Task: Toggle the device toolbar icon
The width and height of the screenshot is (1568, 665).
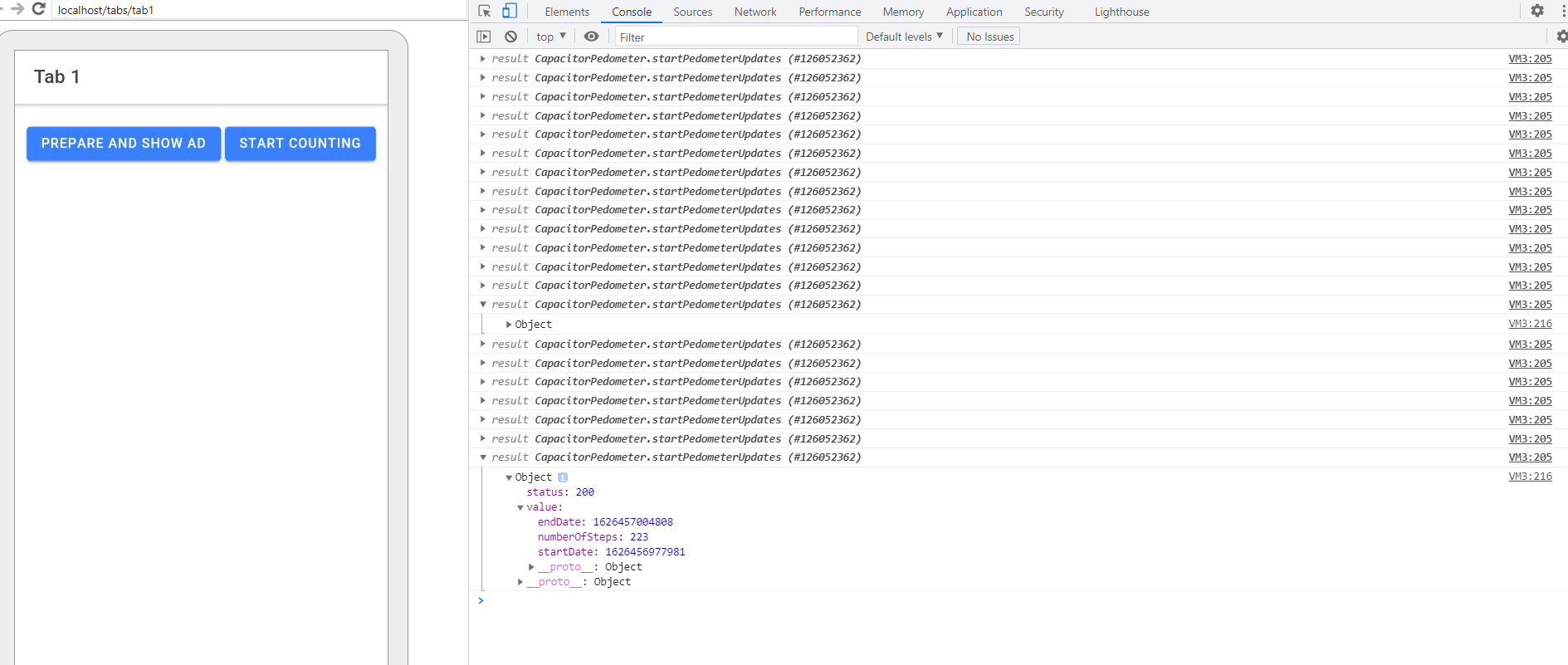Action: coord(510,12)
